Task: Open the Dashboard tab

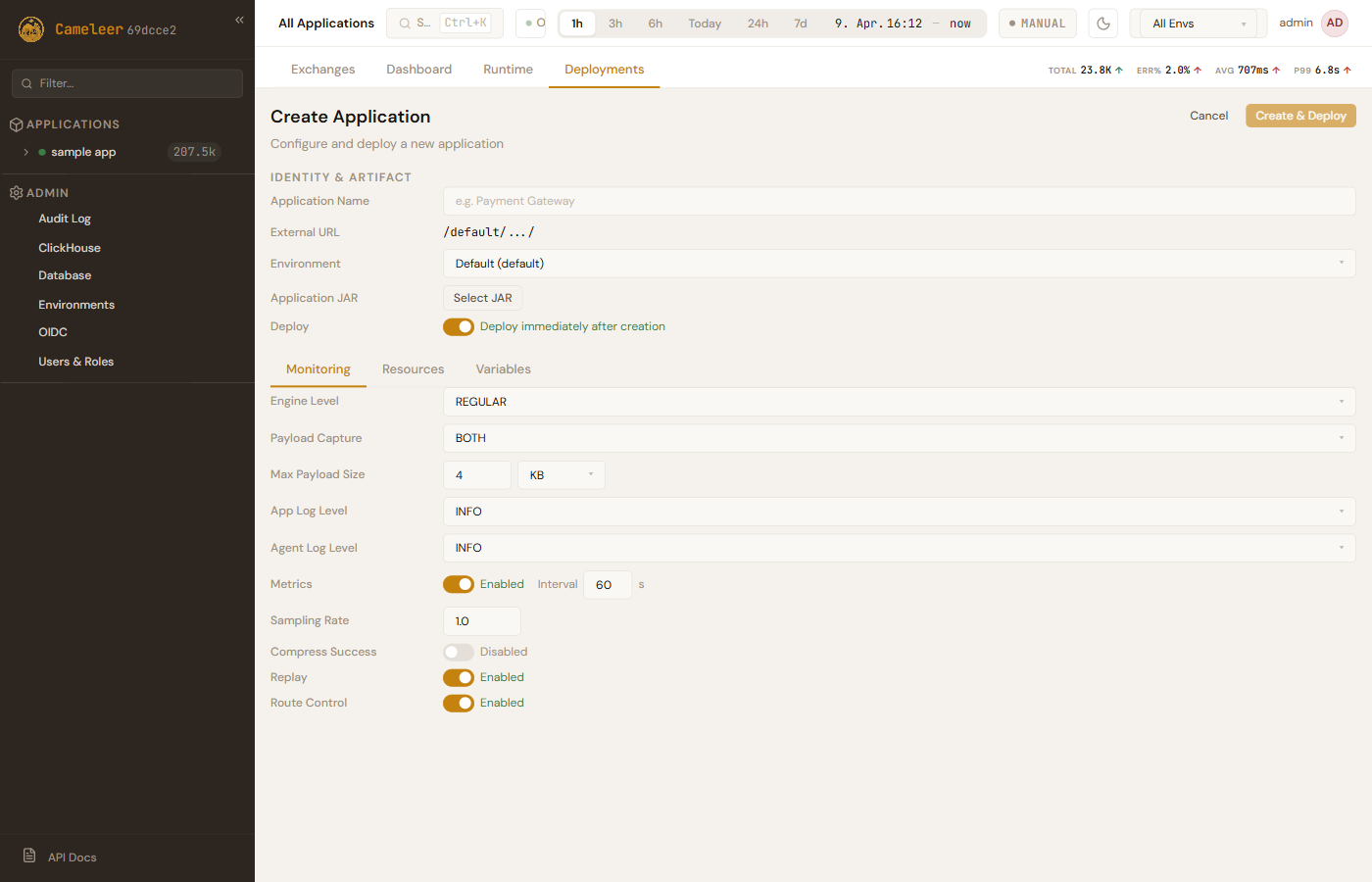Action: (x=418, y=70)
